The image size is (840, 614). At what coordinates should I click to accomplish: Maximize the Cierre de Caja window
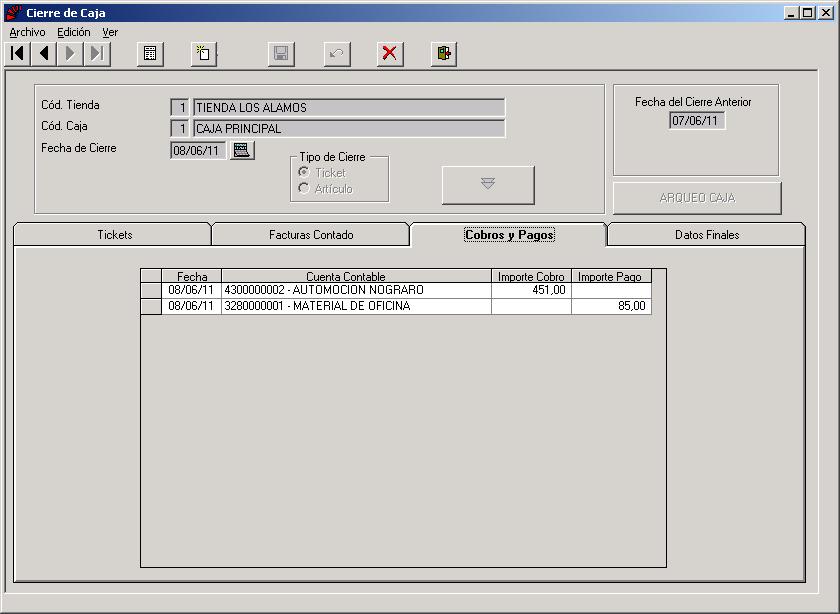808,12
